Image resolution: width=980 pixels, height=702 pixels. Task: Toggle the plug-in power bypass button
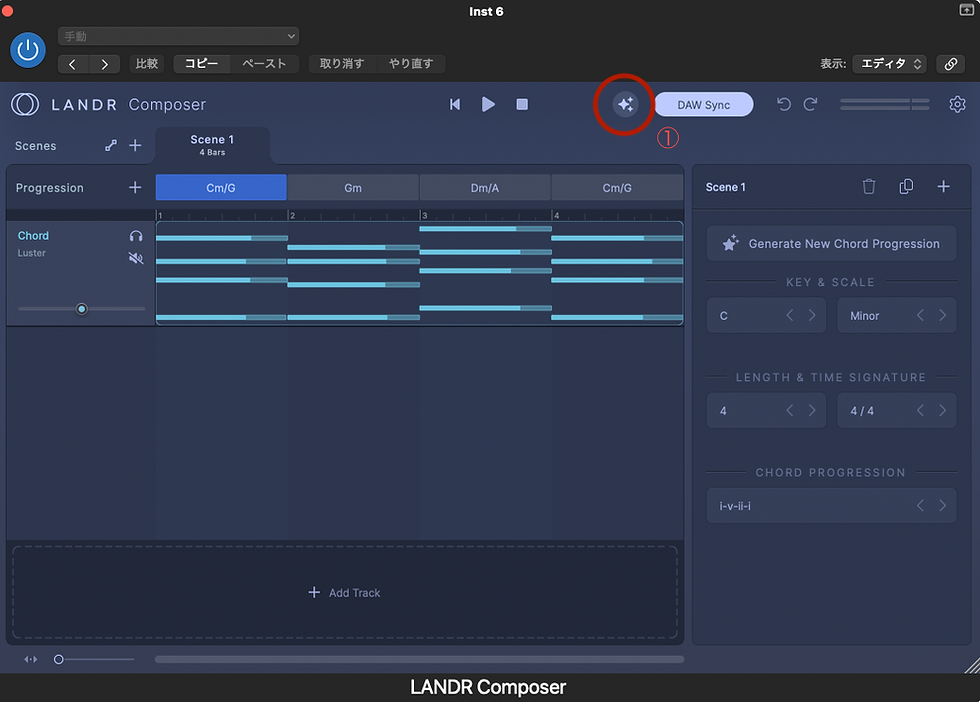pyautogui.click(x=28, y=50)
